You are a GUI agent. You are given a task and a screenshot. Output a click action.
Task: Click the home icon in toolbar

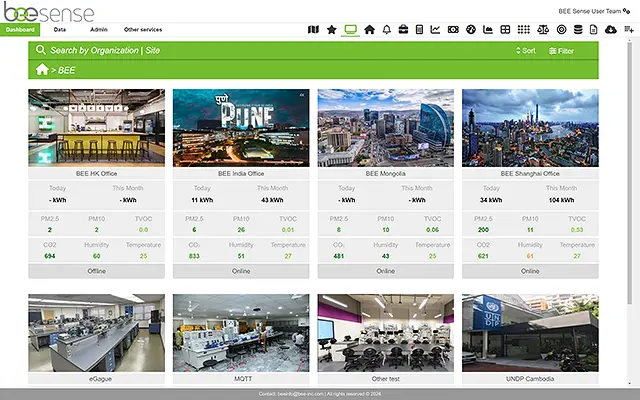click(x=368, y=30)
